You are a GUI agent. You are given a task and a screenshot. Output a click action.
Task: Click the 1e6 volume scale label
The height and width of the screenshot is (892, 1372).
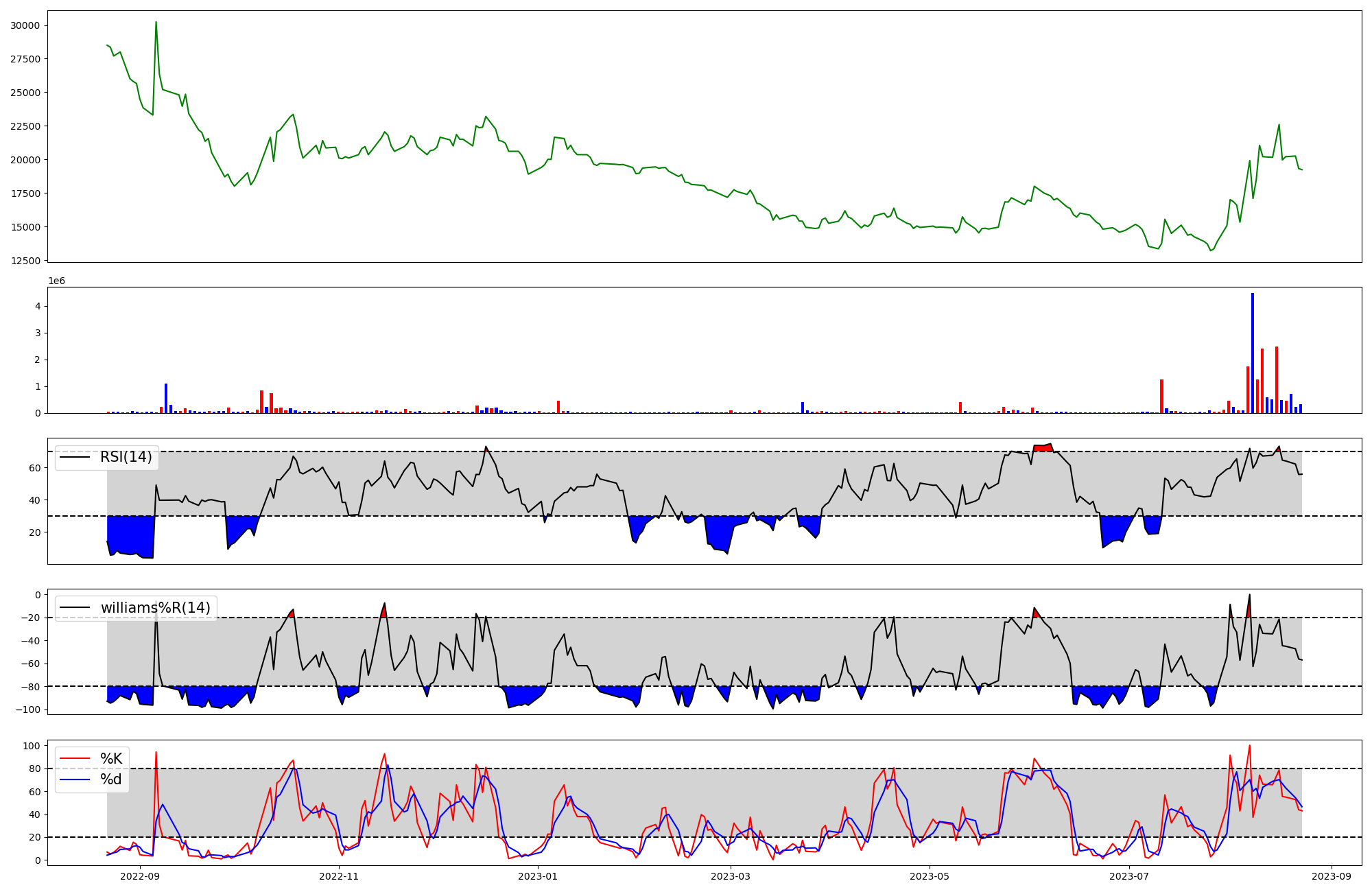pos(56,281)
